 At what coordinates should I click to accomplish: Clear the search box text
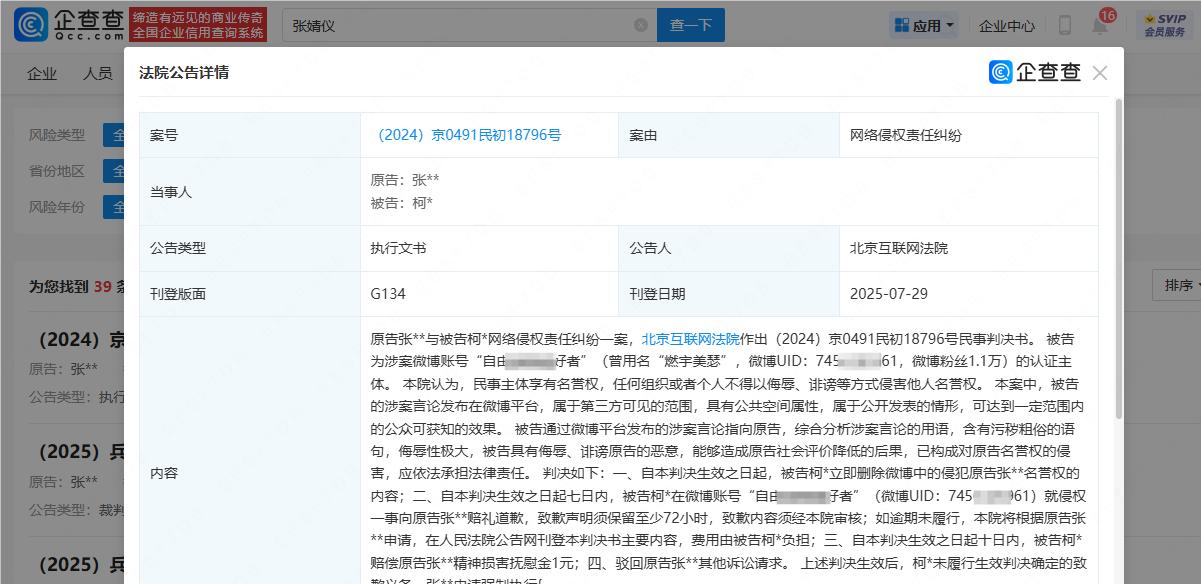pyautogui.click(x=640, y=25)
